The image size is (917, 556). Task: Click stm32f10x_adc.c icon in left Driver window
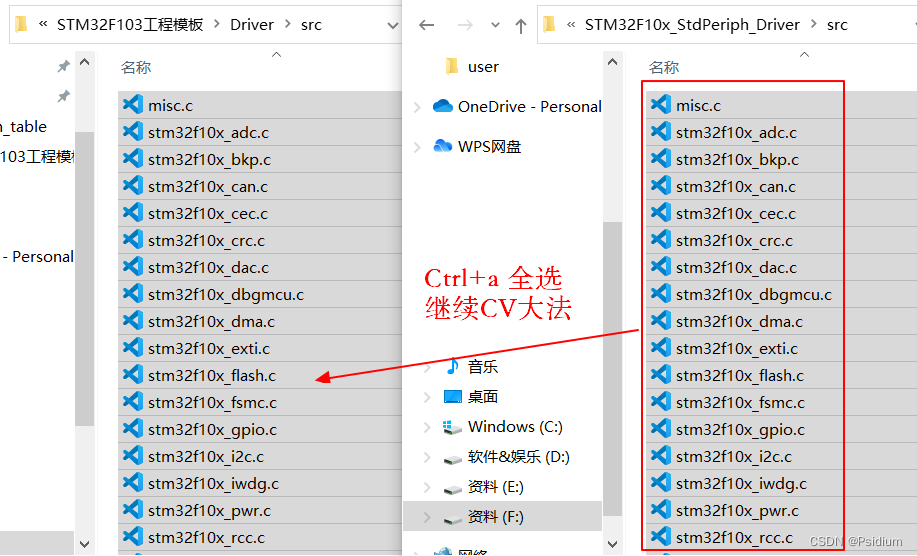[x=133, y=132]
